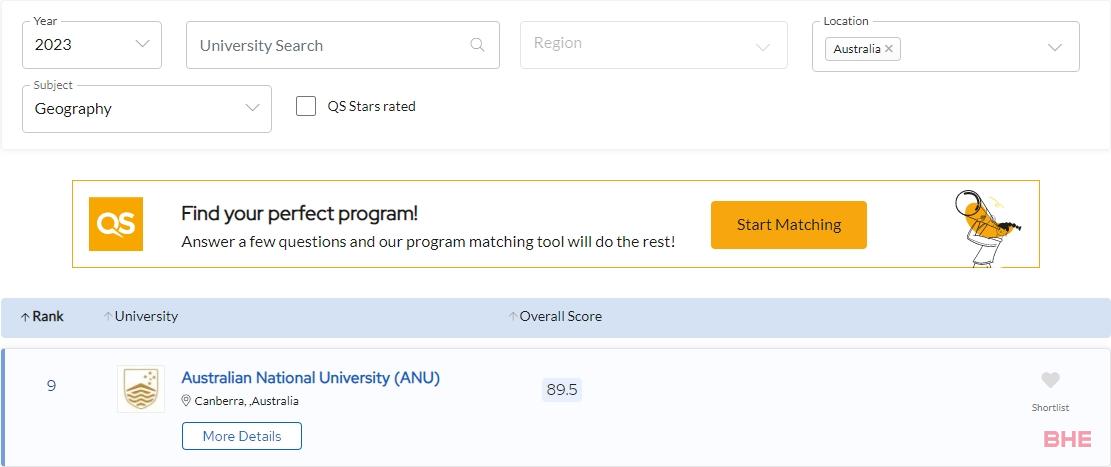Screen dimensions: 1111x467
Task: Sort by Overall Score arrow
Action: [x=513, y=317]
